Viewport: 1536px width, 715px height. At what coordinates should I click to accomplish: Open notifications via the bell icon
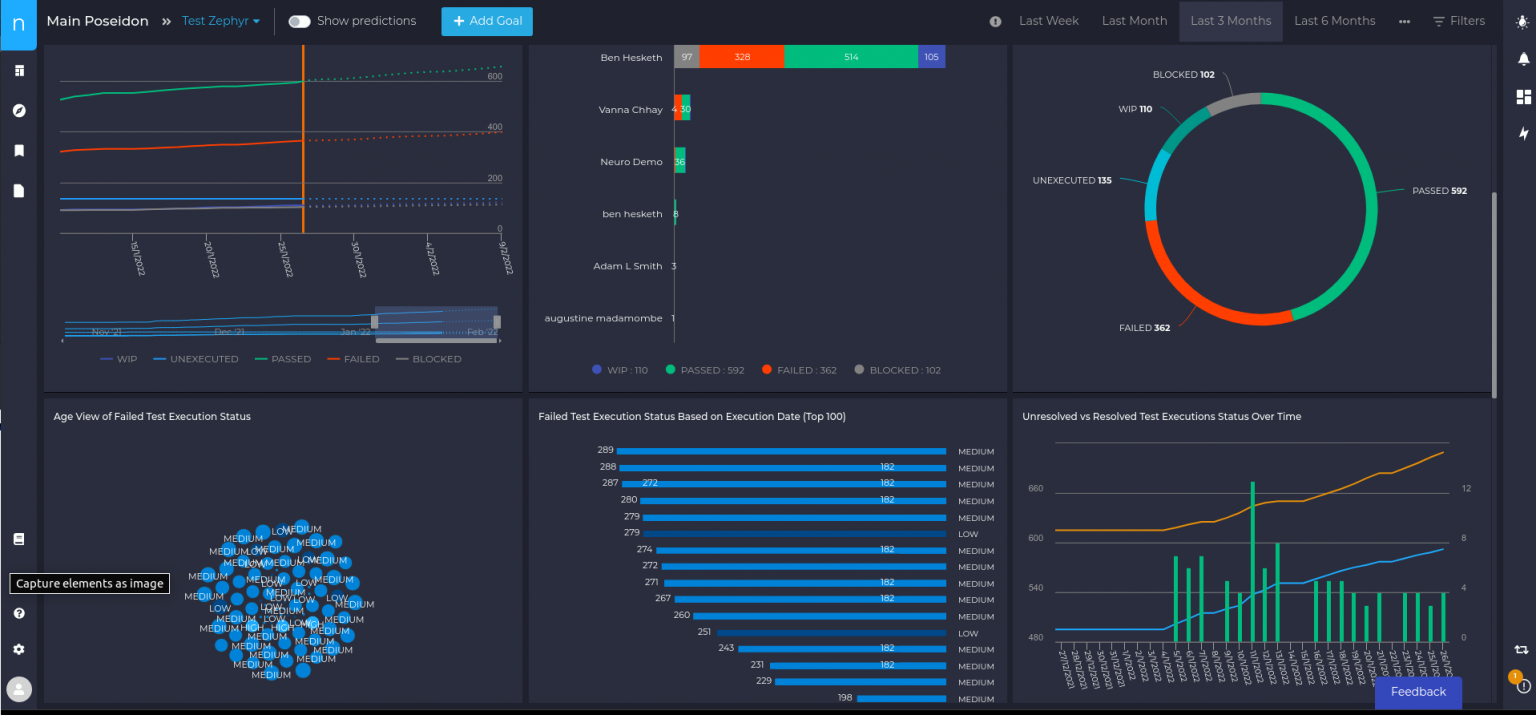tap(1524, 59)
